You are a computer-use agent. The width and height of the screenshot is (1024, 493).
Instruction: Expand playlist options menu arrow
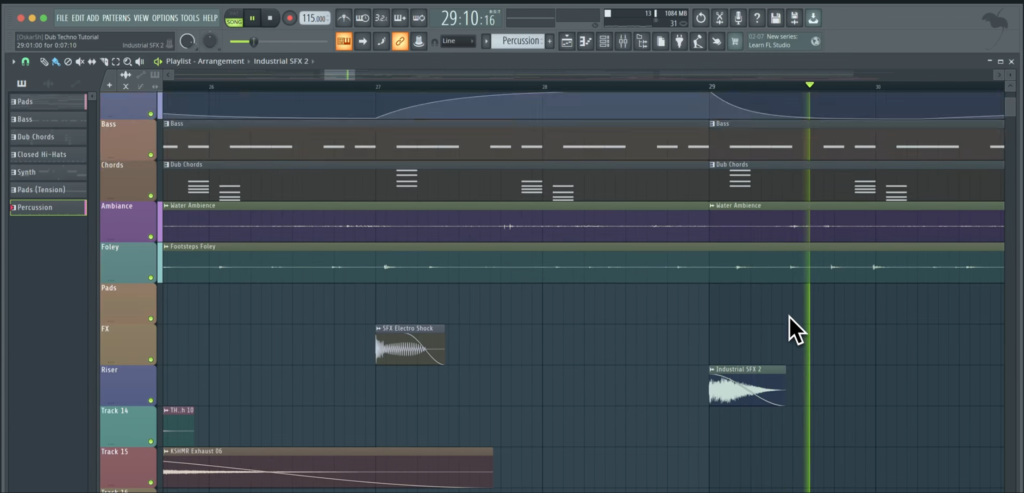(x=13, y=61)
